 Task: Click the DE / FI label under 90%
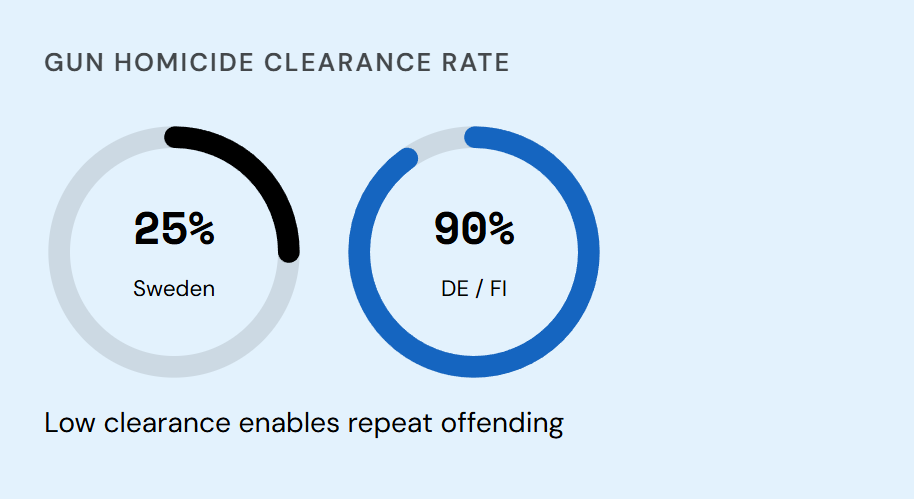(474, 289)
